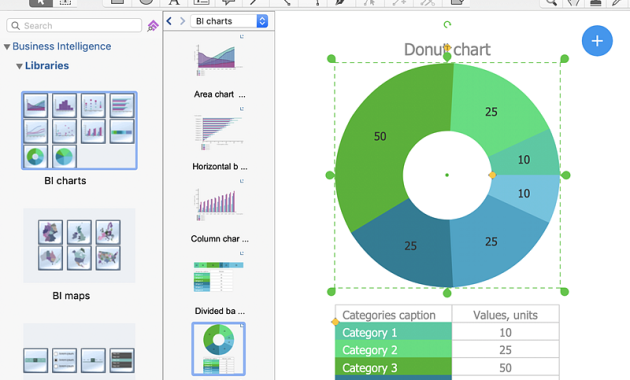Click the magnifier zoom tool in toolbar
The image size is (630, 380).
point(551,2)
